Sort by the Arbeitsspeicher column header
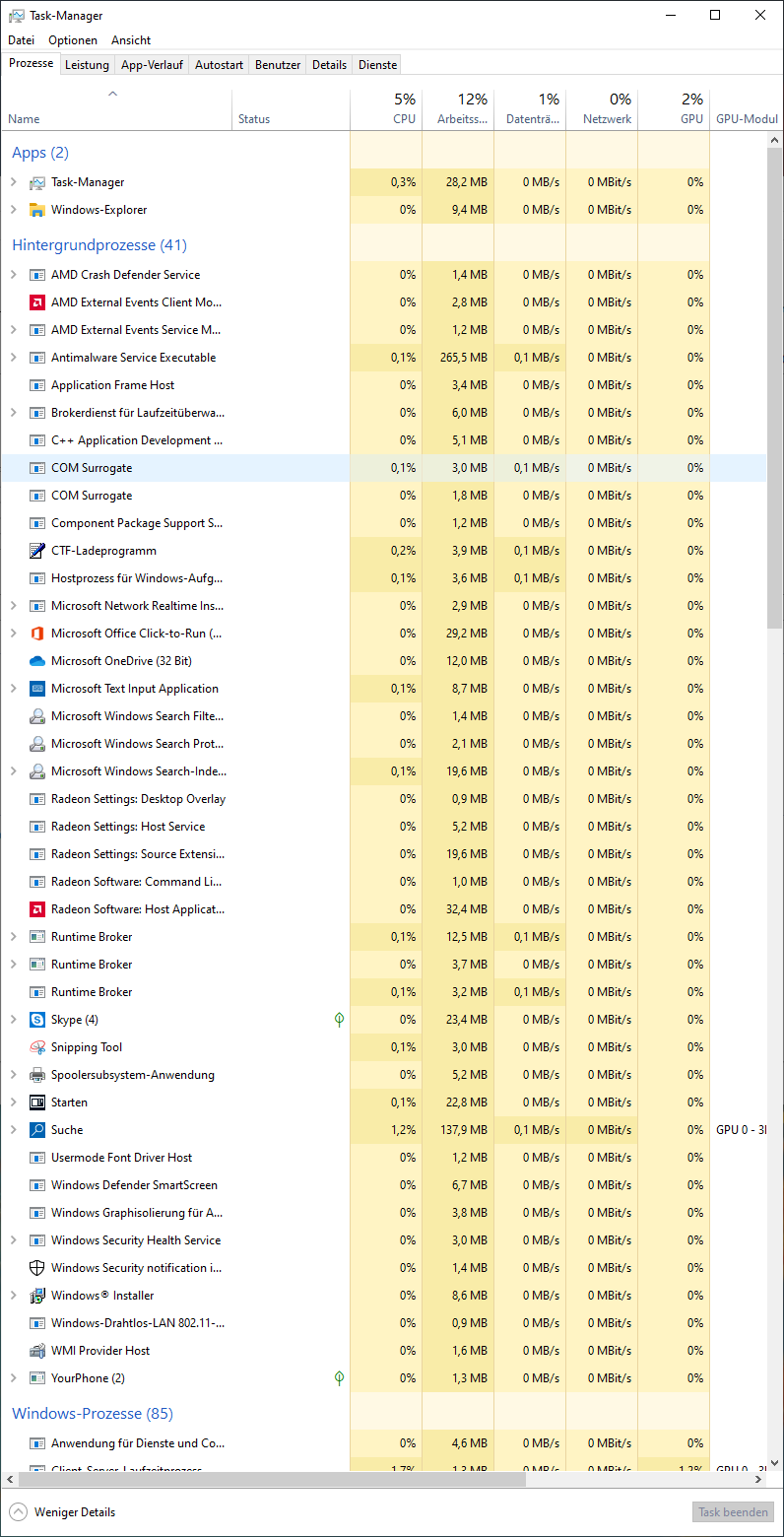 click(458, 109)
